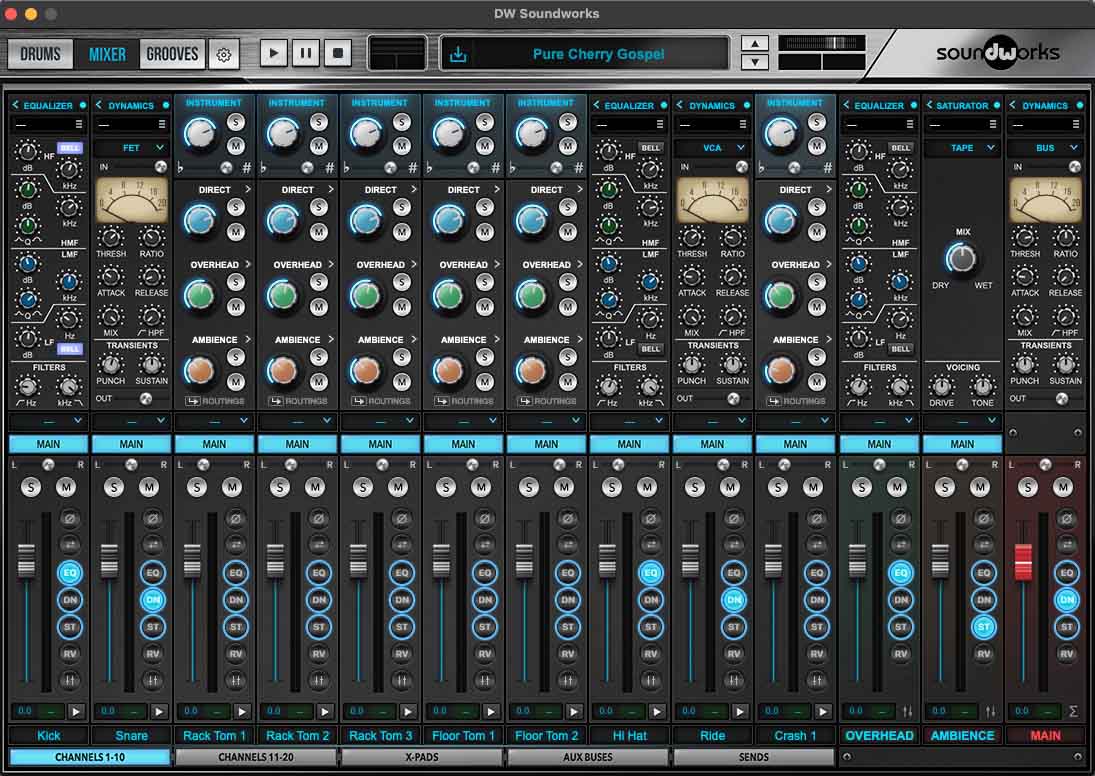
Task: Click the Snare channel 0.0 volume field
Action: pyautogui.click(x=108, y=711)
